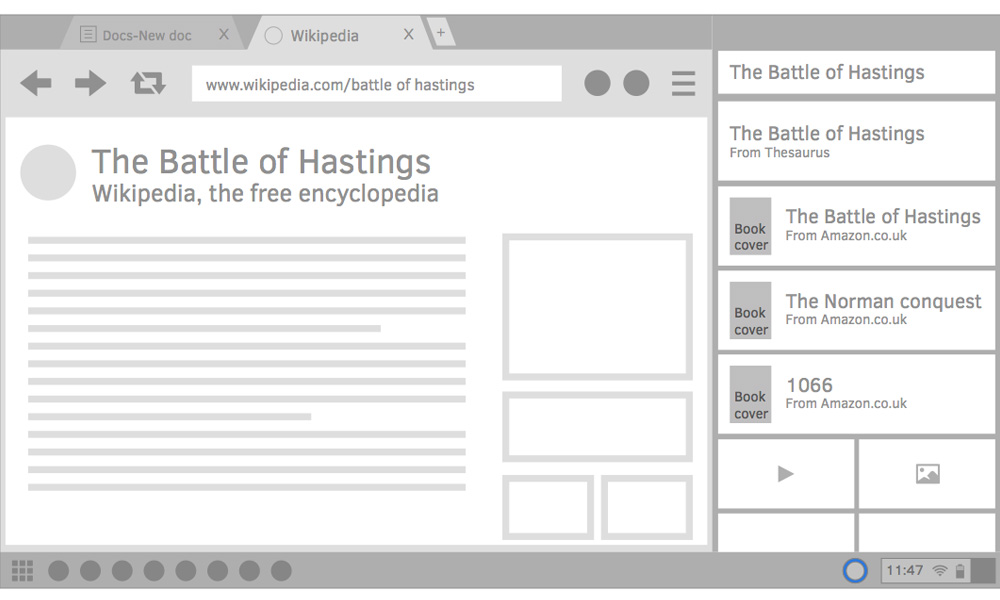Select The Battle of Hastings Thesaurus result
Viewport: 1000px width, 600px height.
click(x=855, y=141)
